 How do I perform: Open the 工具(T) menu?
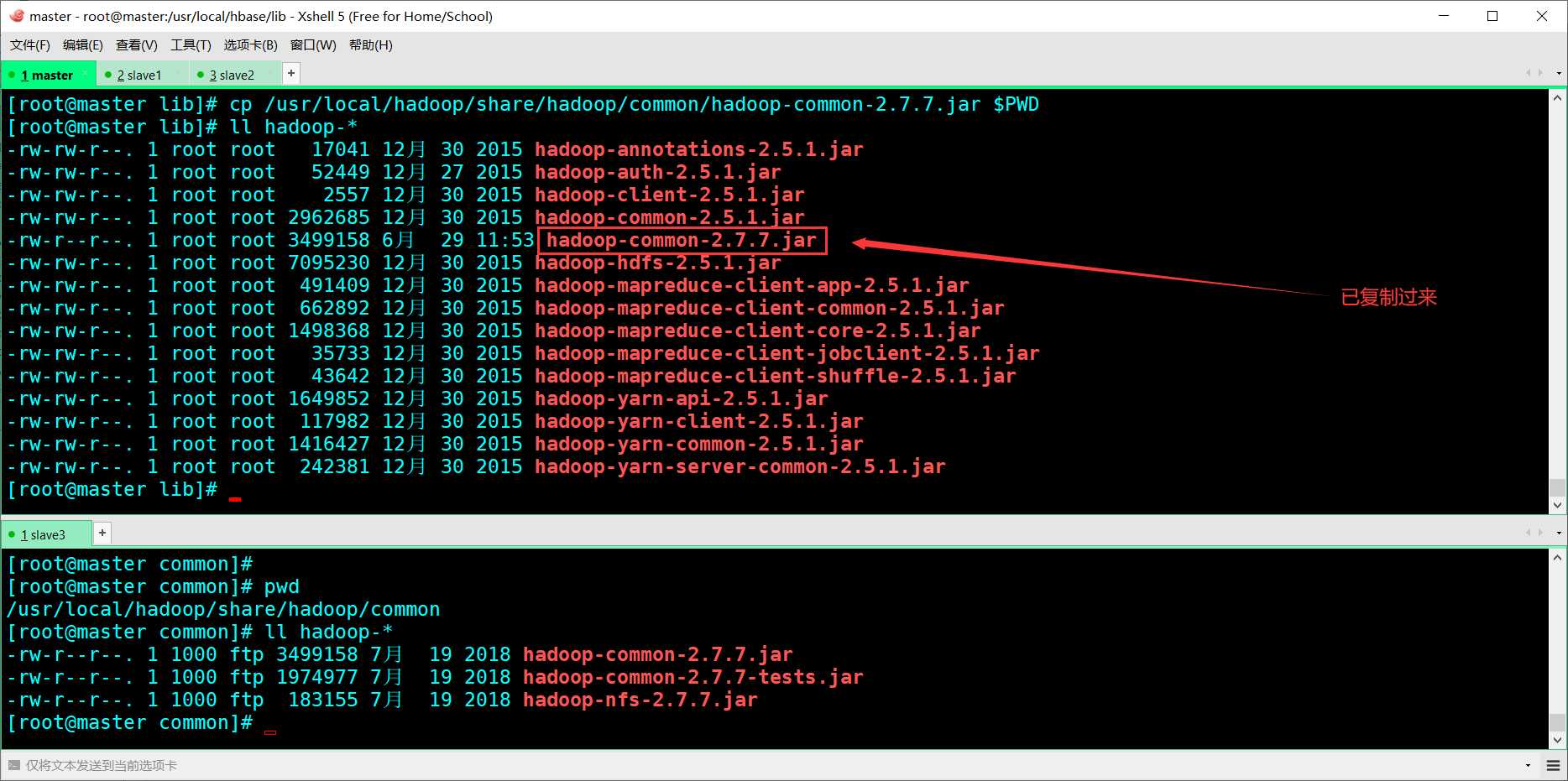[191, 45]
